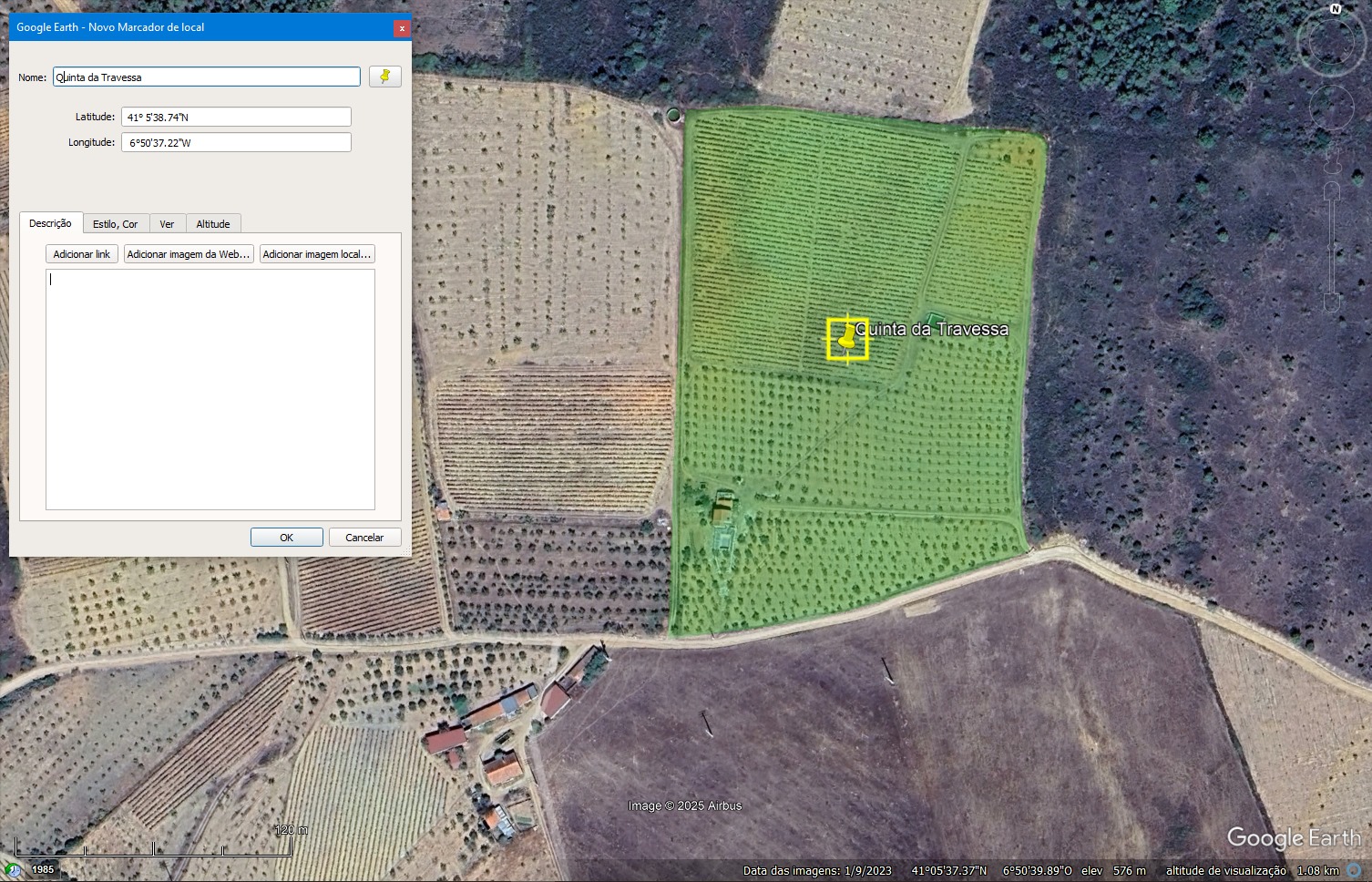Open historical imagery clock icon
Viewport: 1372px width, 882px height.
pos(14,870)
